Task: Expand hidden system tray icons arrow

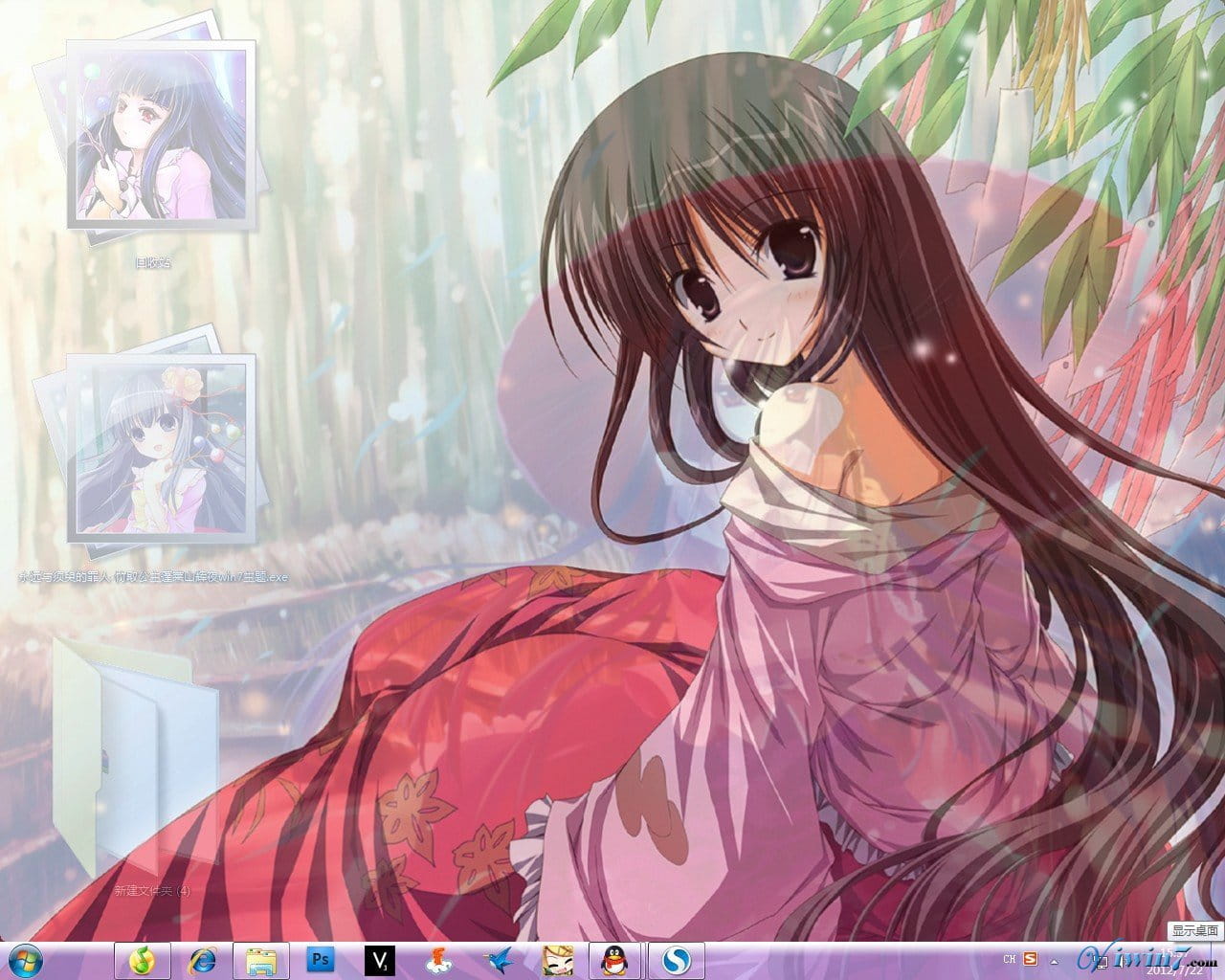Action: (x=1053, y=961)
